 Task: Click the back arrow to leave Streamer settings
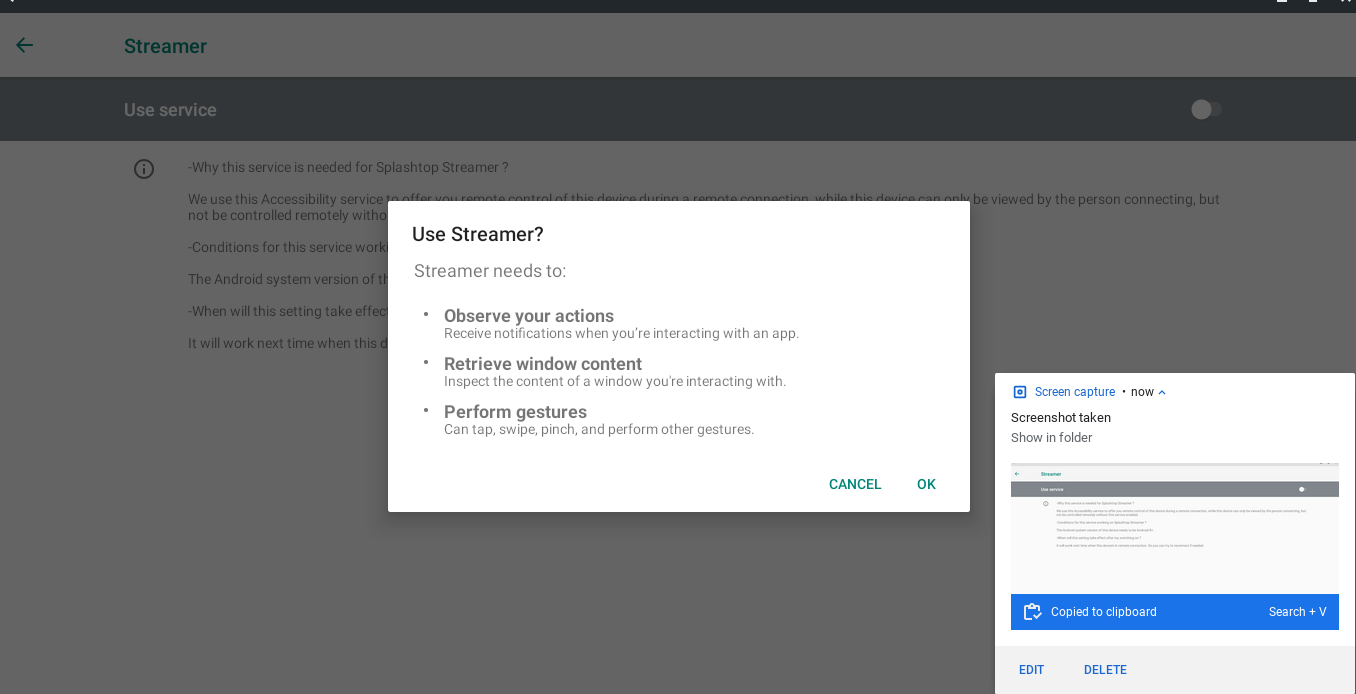point(24,45)
